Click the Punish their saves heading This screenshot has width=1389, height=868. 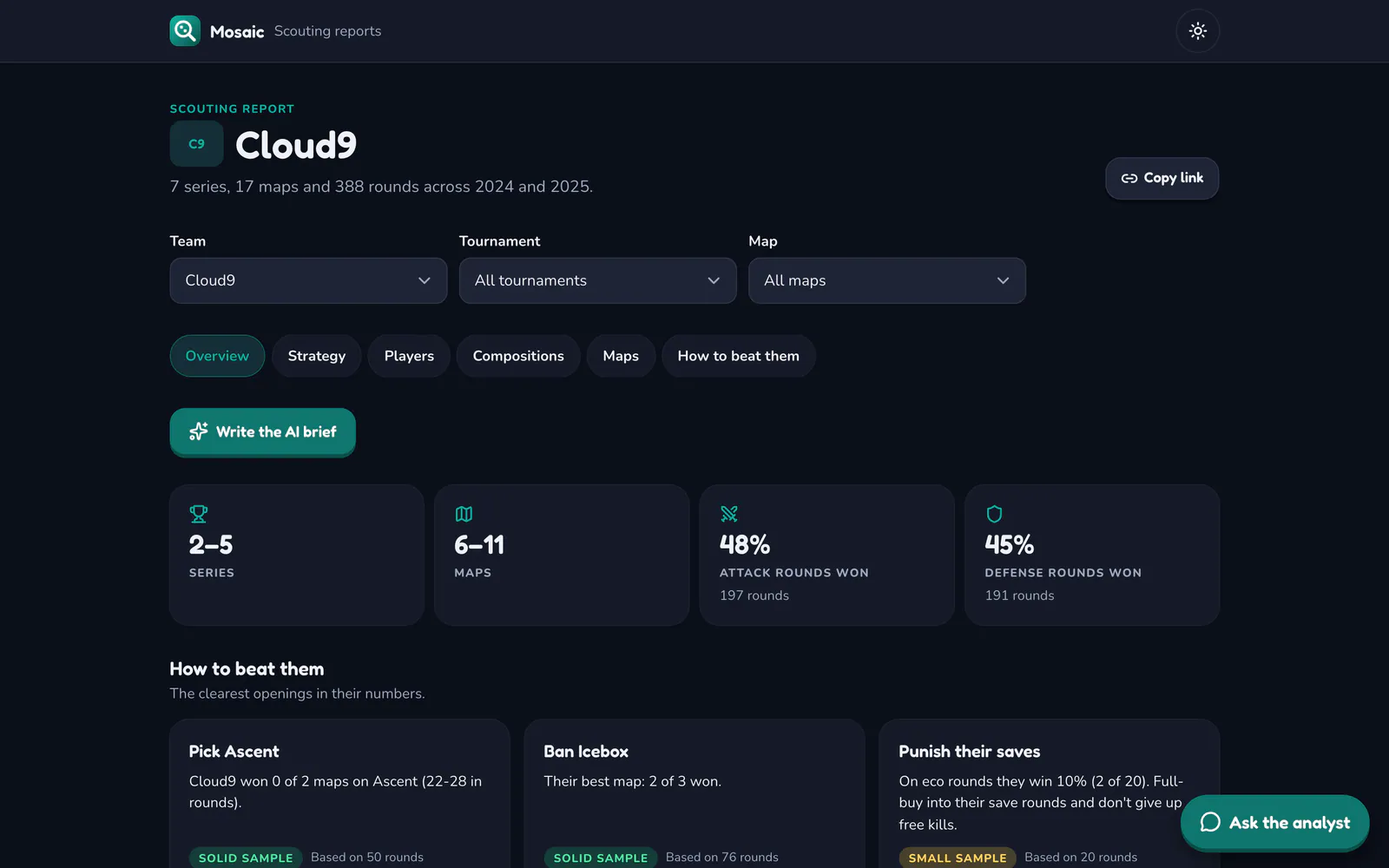click(x=970, y=752)
